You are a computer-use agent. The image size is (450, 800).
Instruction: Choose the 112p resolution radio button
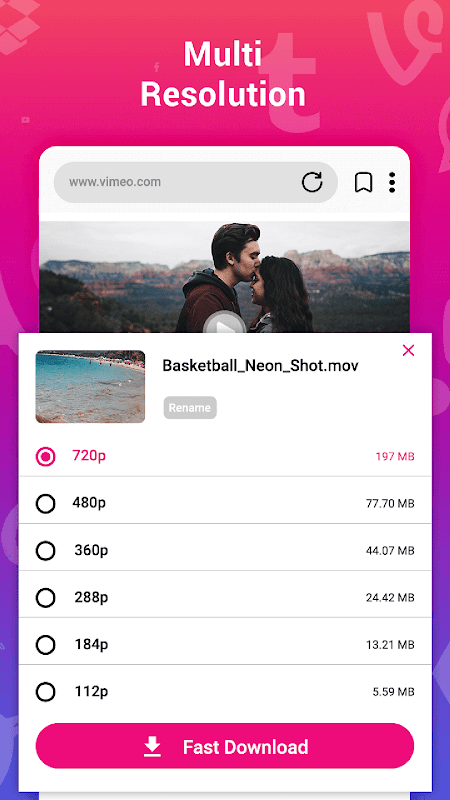click(x=45, y=692)
